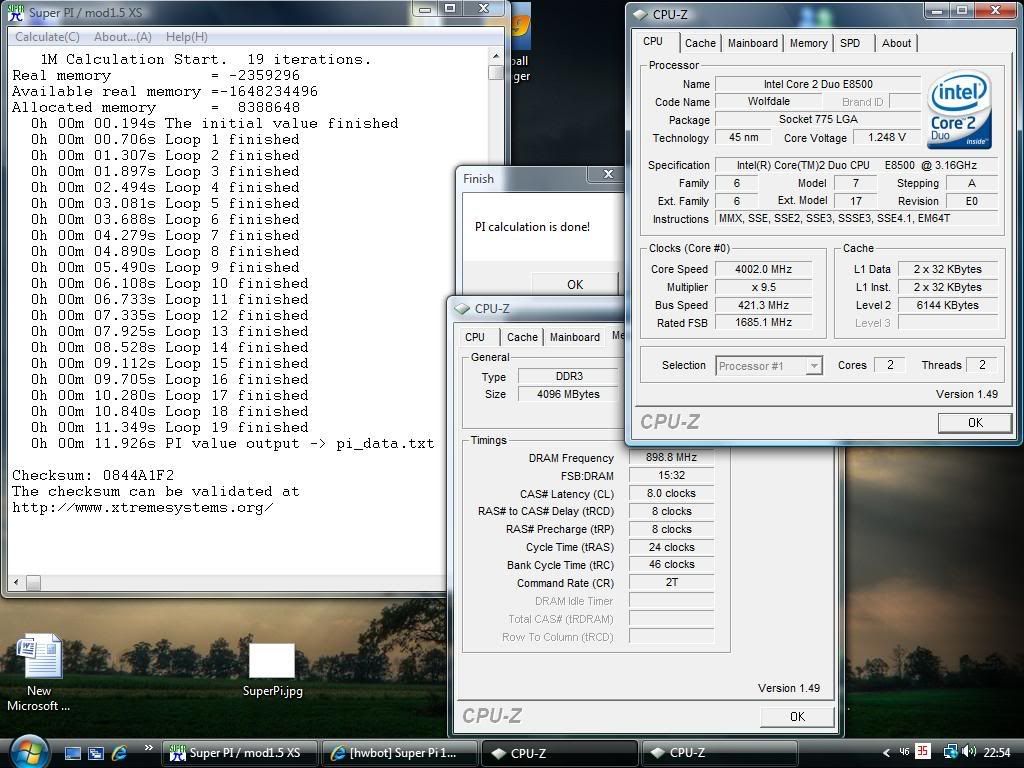1024x768 pixels.
Task: Open the network tray icon
Action: click(x=950, y=752)
